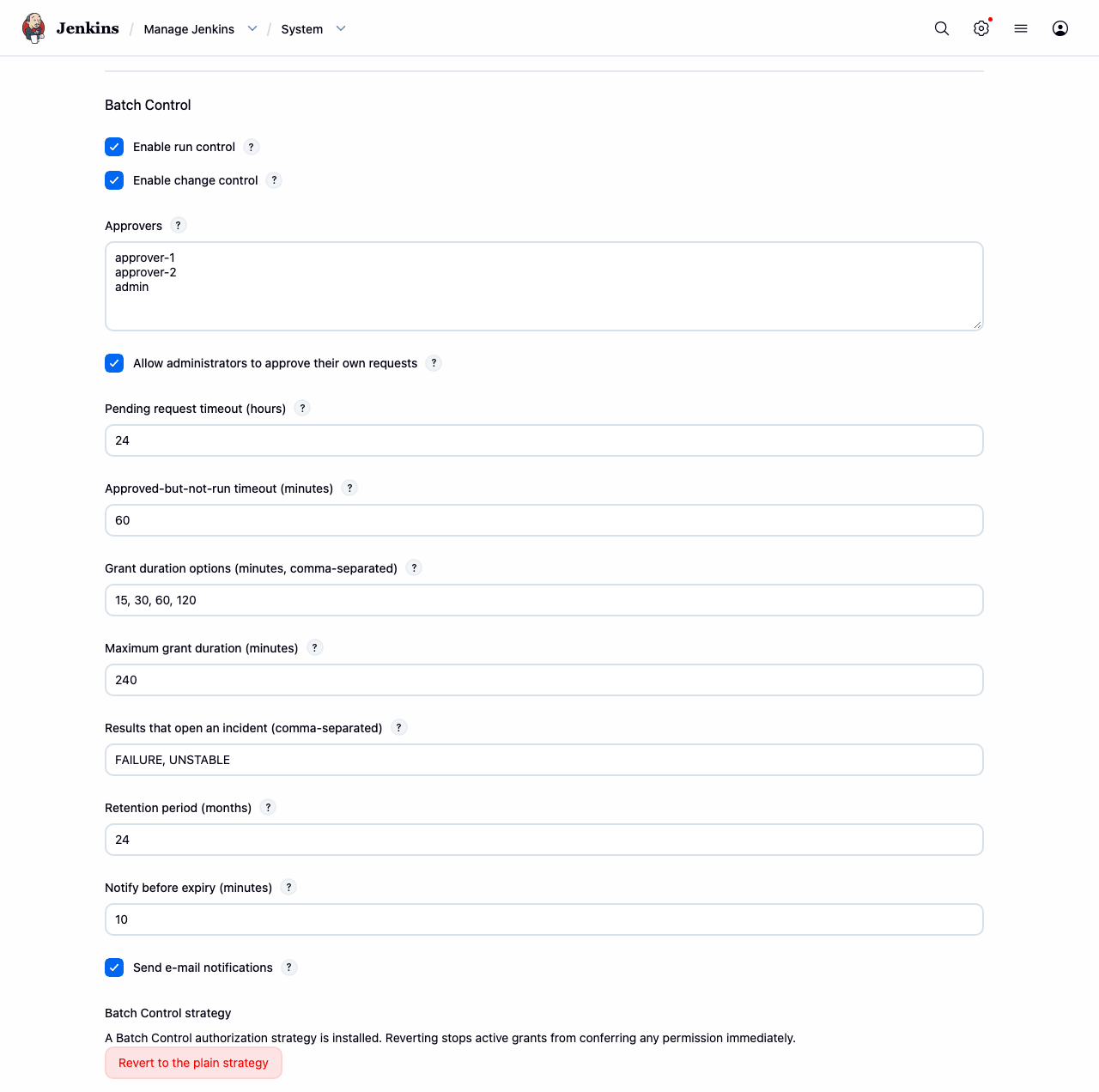The height and width of the screenshot is (1092, 1099).
Task: Disable Send e-mail notifications checkbox
Action: click(114, 968)
